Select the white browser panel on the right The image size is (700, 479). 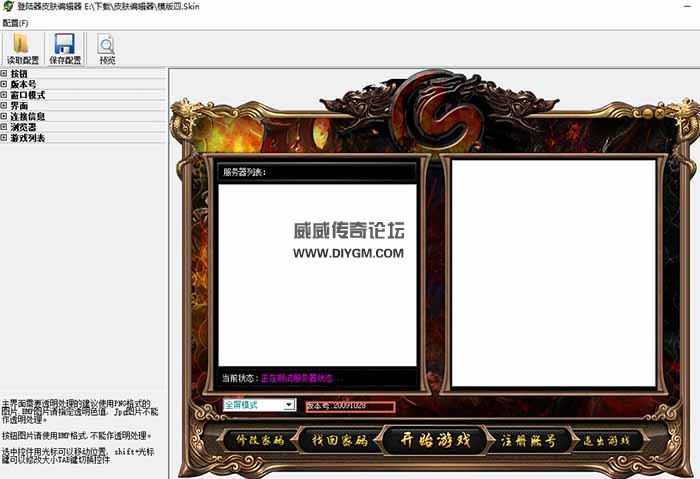click(x=554, y=273)
